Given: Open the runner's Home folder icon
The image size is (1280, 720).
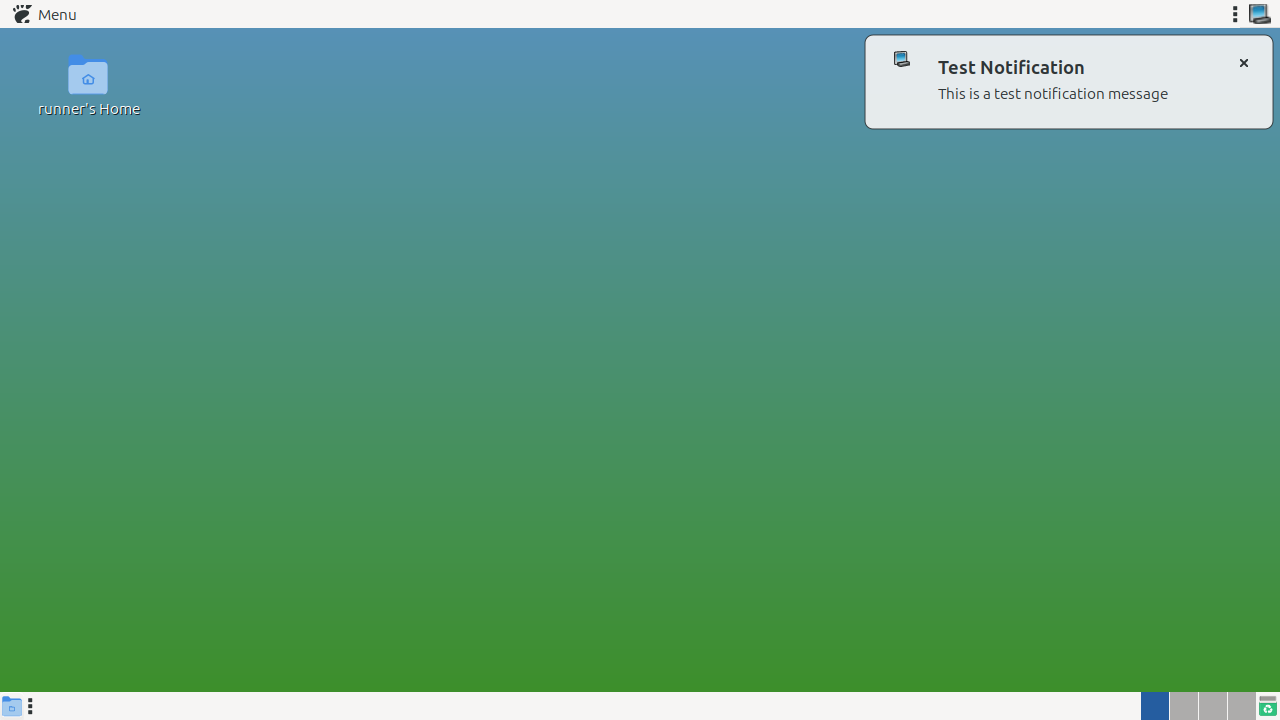Looking at the screenshot, I should tap(88, 75).
